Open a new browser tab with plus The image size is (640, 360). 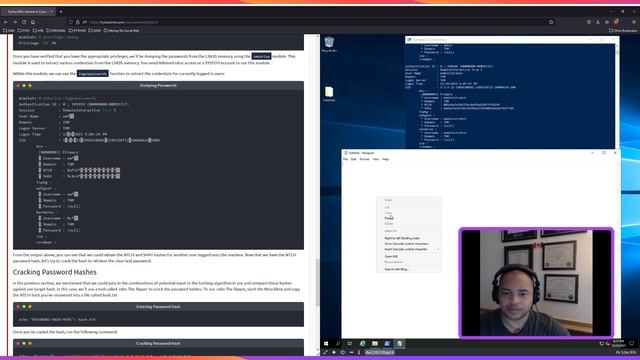[x=61, y=12]
